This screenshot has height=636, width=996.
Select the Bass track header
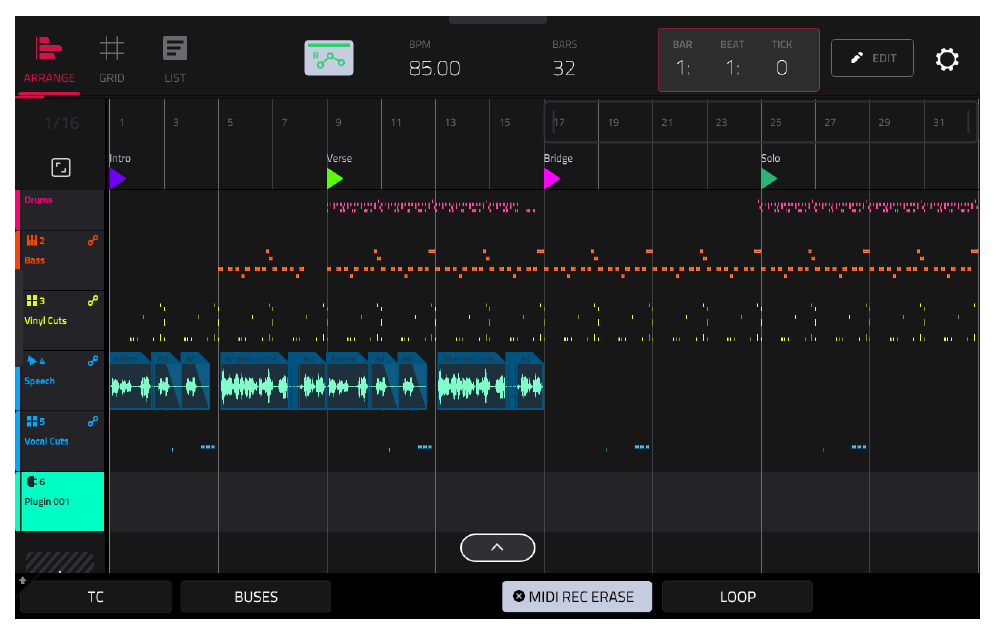point(62,260)
